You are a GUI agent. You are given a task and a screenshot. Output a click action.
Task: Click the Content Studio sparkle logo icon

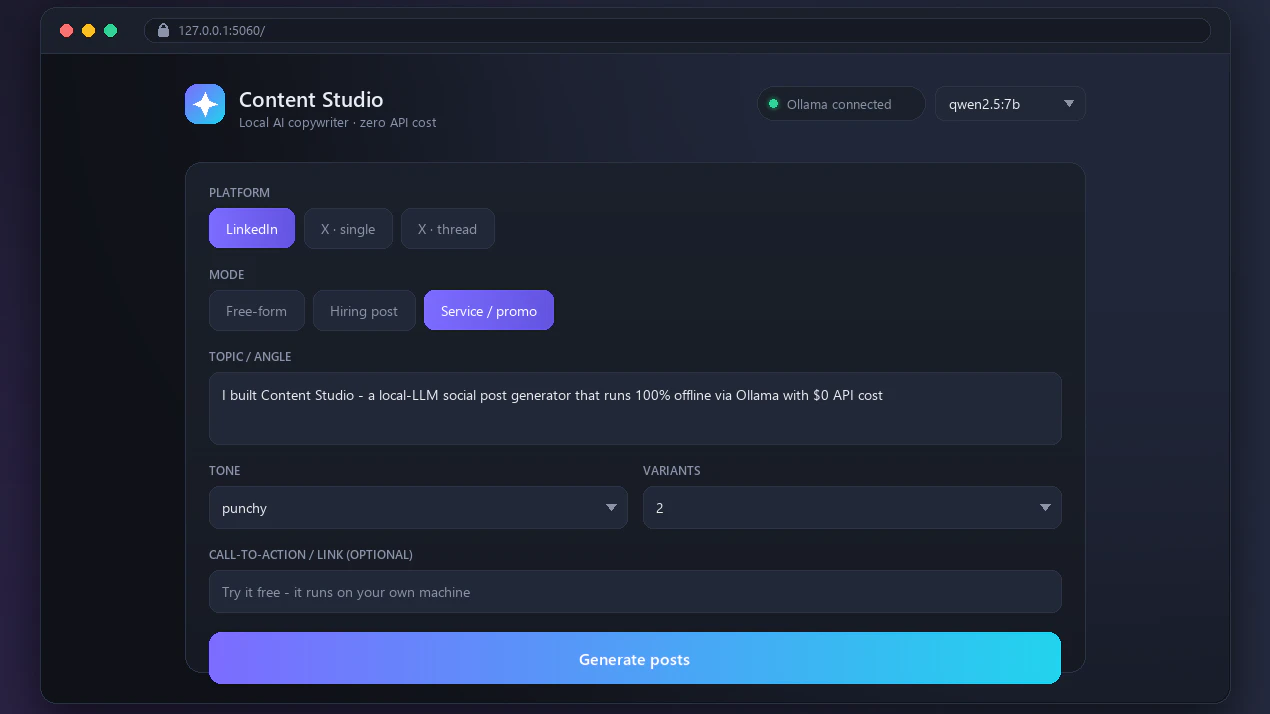coord(205,104)
